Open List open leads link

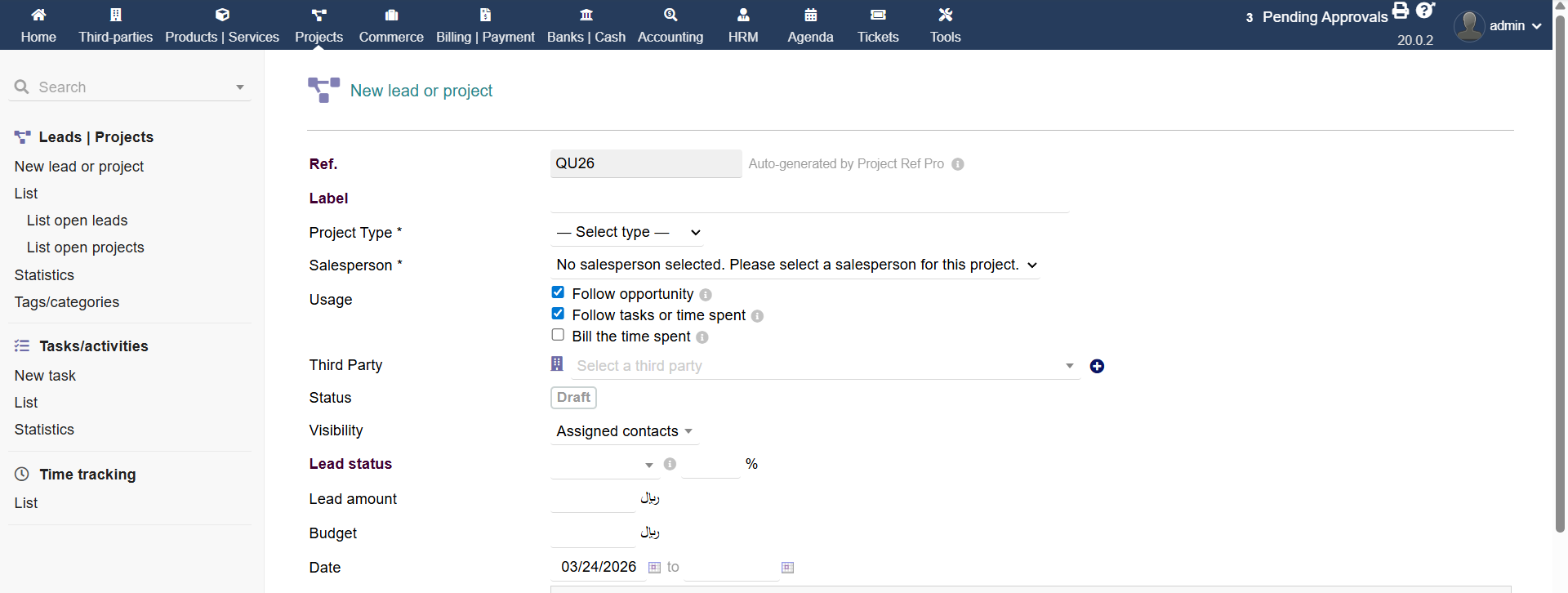78,221
